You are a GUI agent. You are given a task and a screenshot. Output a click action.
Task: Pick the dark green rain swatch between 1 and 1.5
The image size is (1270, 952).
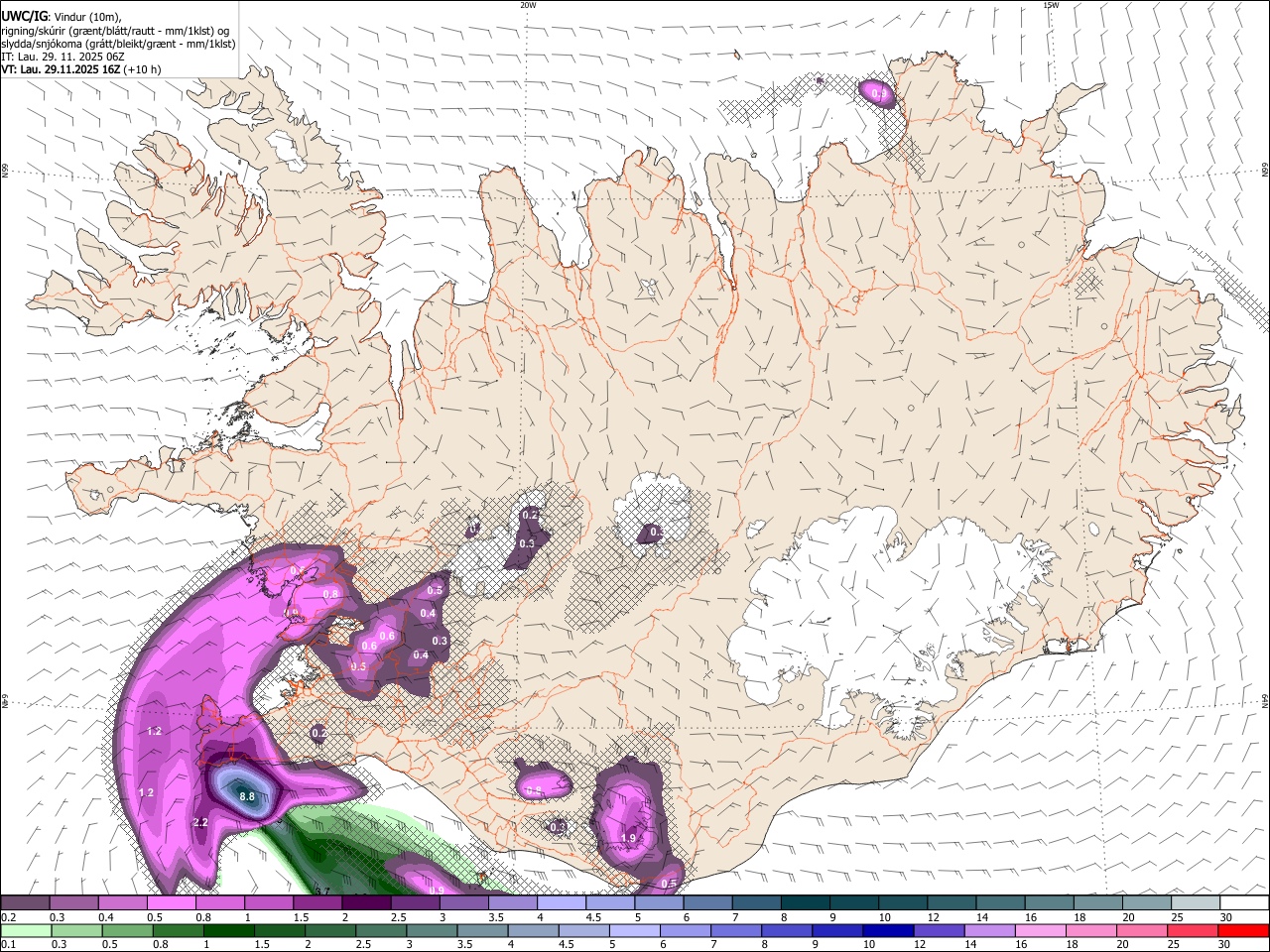(x=228, y=931)
